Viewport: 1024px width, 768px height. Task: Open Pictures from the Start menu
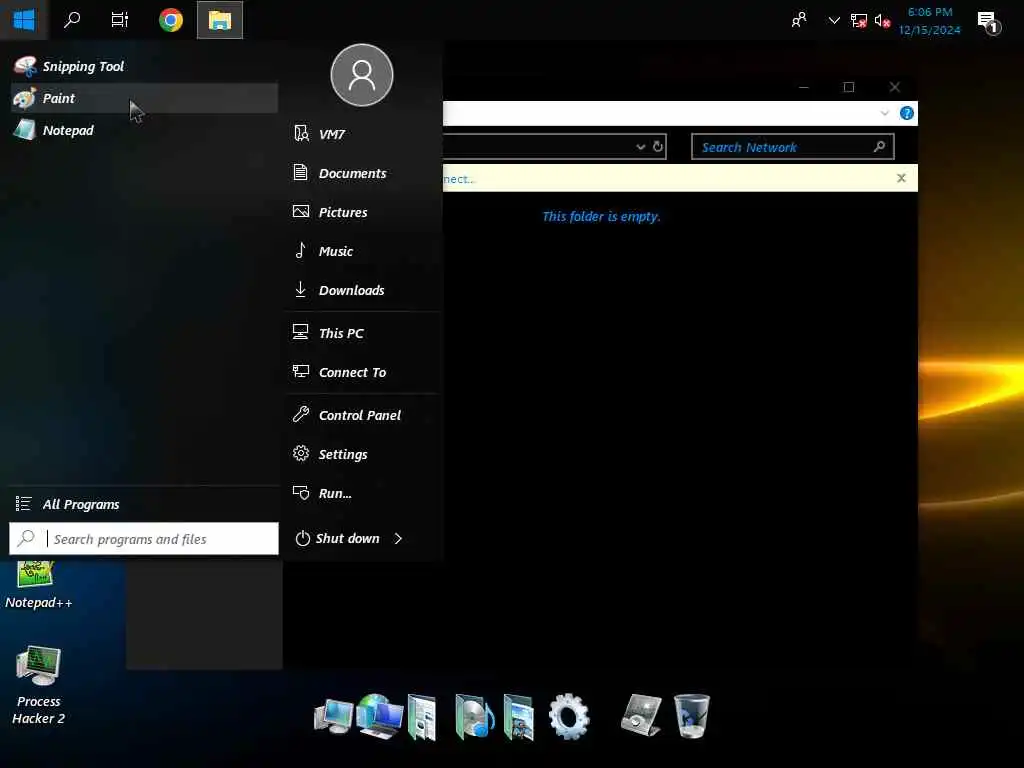click(363, 212)
